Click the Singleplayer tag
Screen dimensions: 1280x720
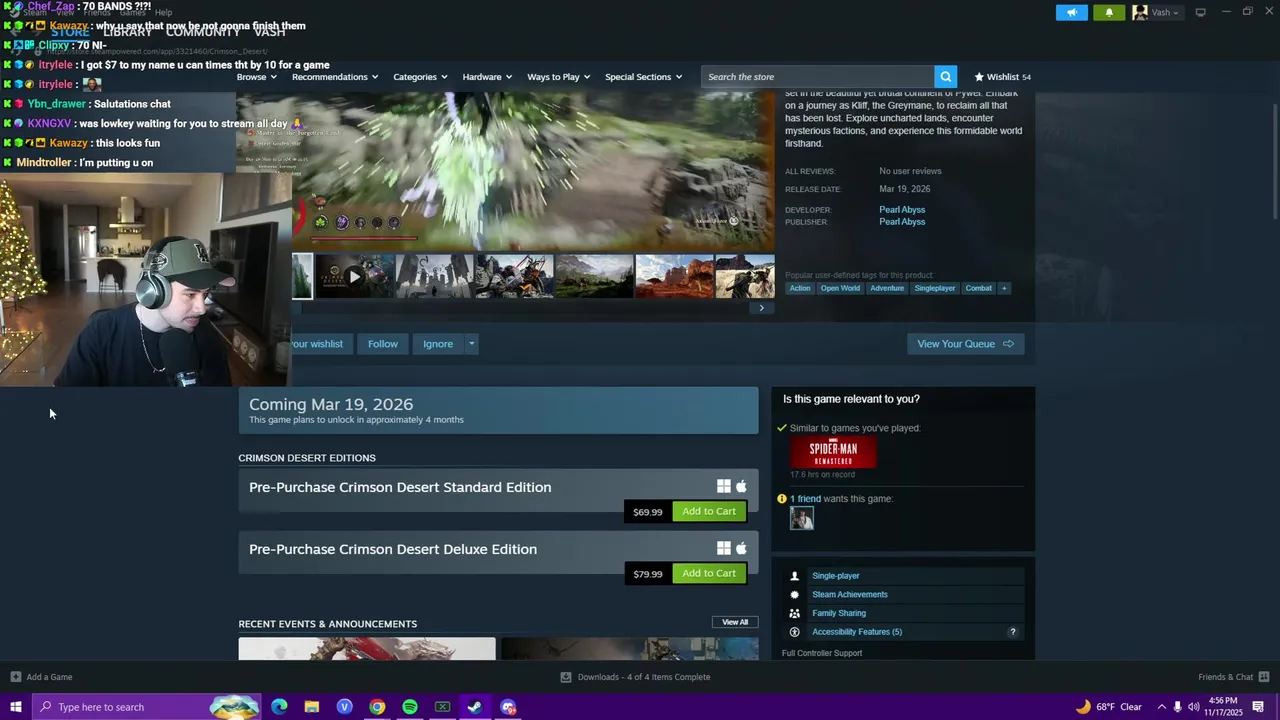click(x=935, y=288)
